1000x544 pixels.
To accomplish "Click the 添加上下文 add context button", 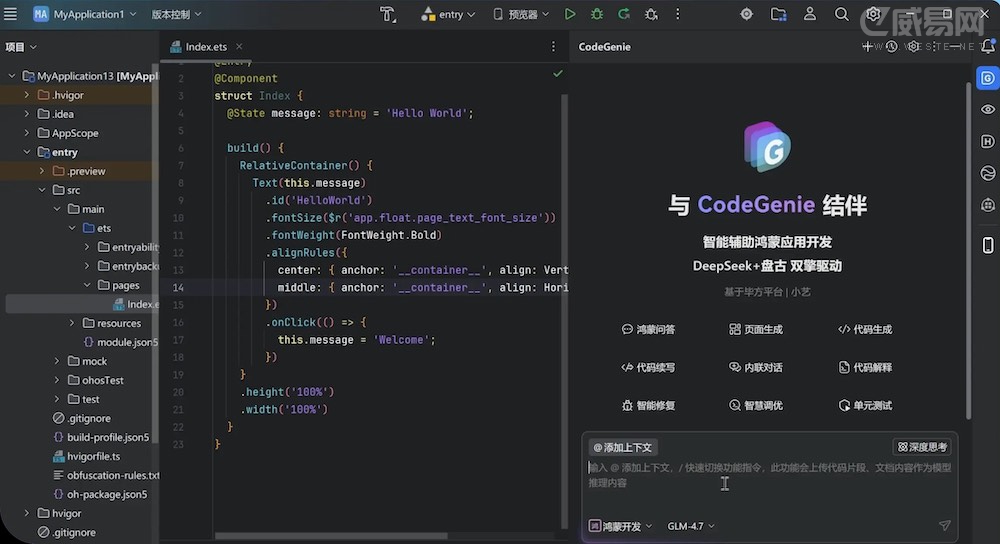I will click(x=622, y=447).
